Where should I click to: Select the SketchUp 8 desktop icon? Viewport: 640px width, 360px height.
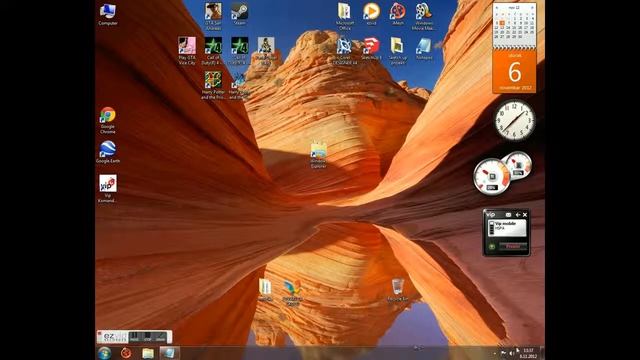click(371, 49)
